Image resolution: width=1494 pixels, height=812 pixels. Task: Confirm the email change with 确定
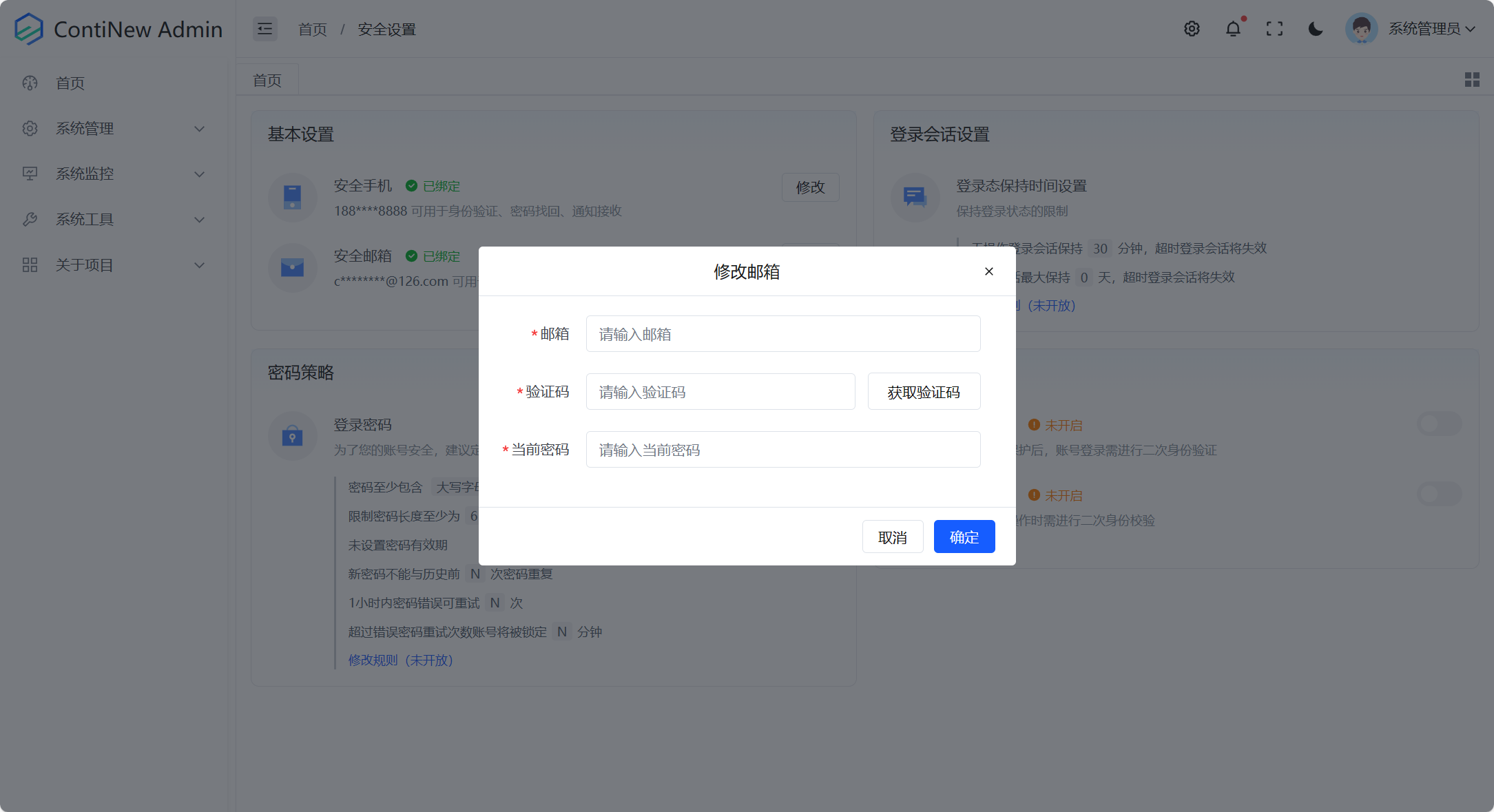[964, 537]
